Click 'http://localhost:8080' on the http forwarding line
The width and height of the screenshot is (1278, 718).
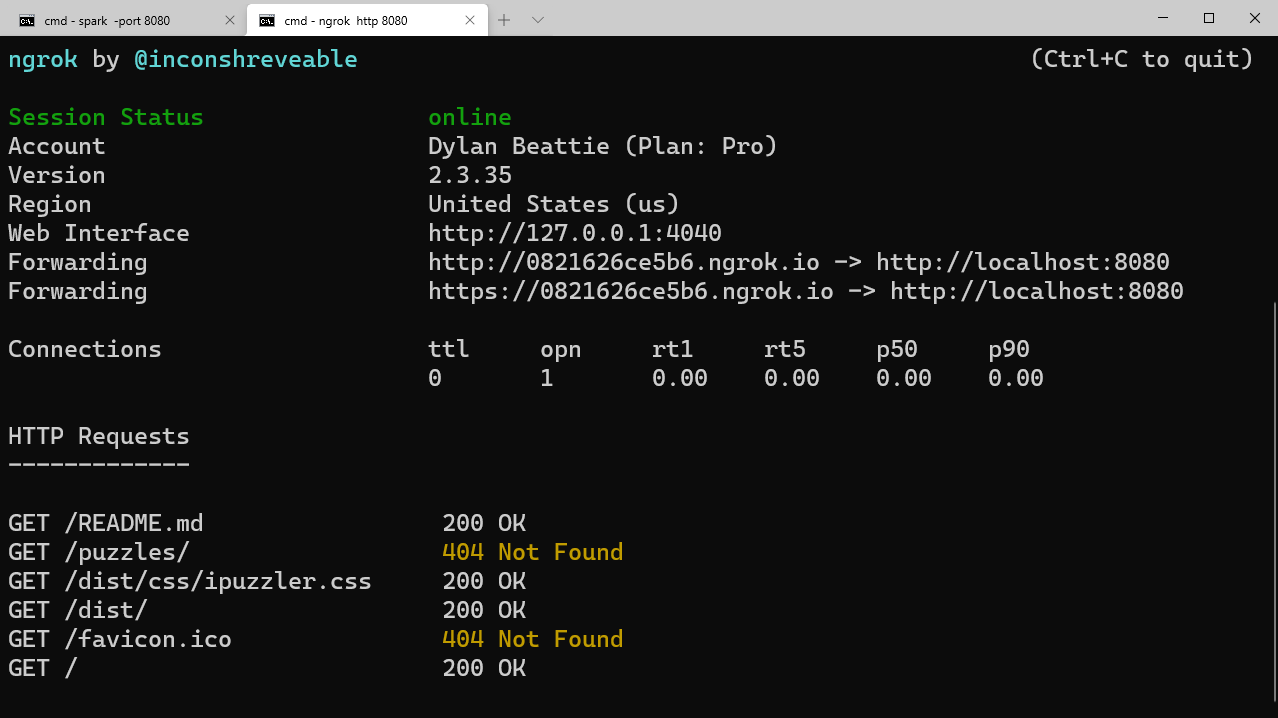click(x=1023, y=262)
